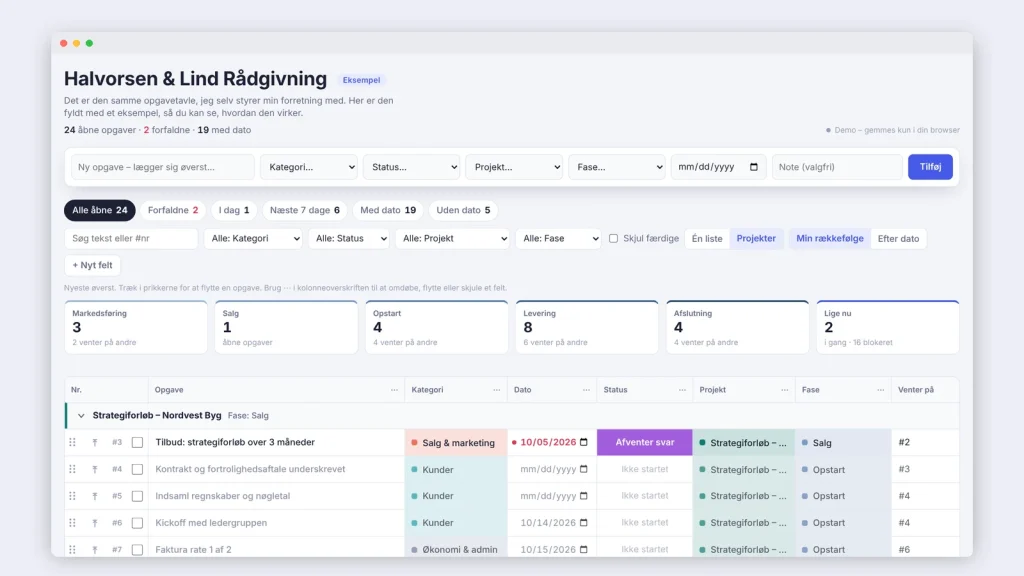The image size is (1024, 576).
Task: Click the Økonomi & admin category chip
Action: 455,549
